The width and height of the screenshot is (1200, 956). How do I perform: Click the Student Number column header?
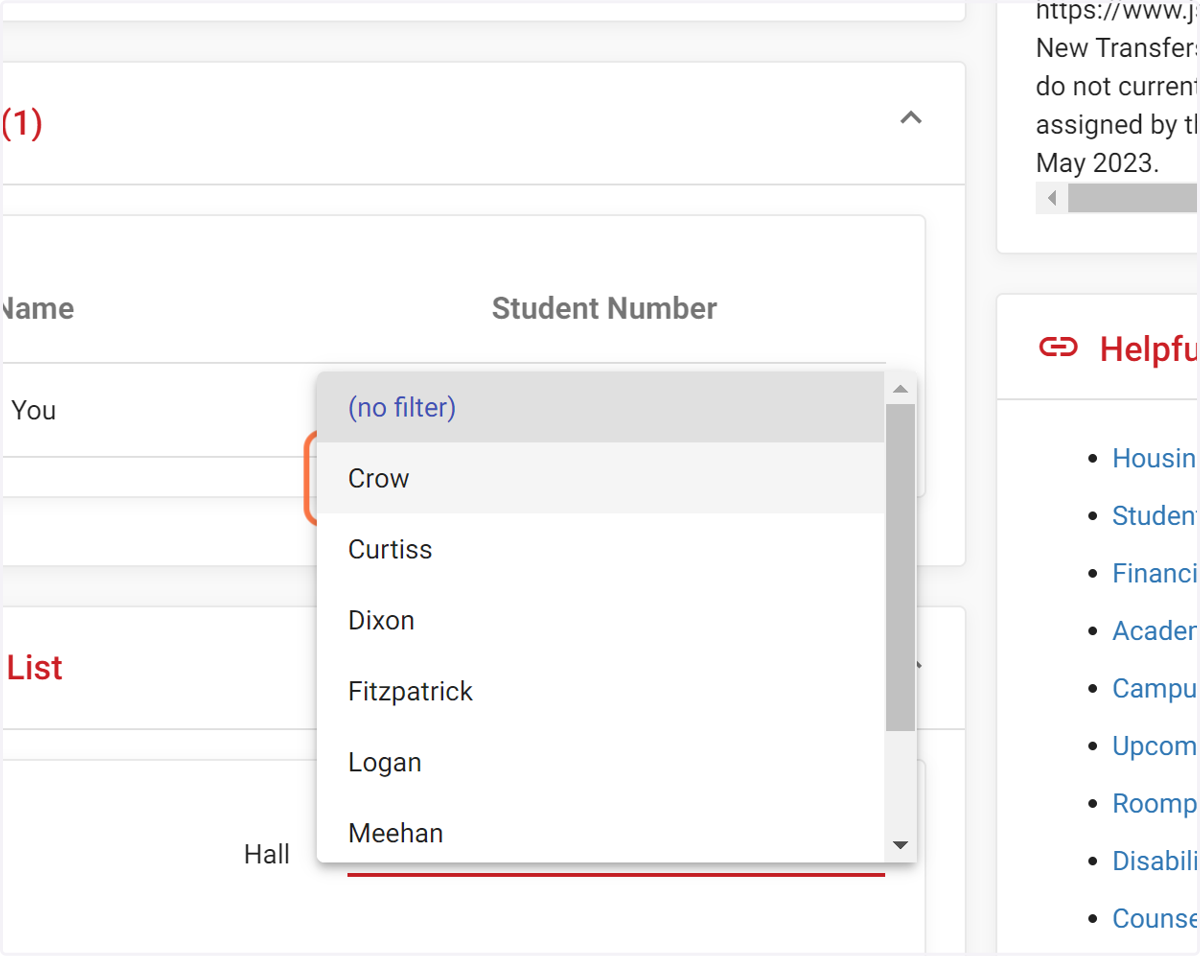point(604,308)
